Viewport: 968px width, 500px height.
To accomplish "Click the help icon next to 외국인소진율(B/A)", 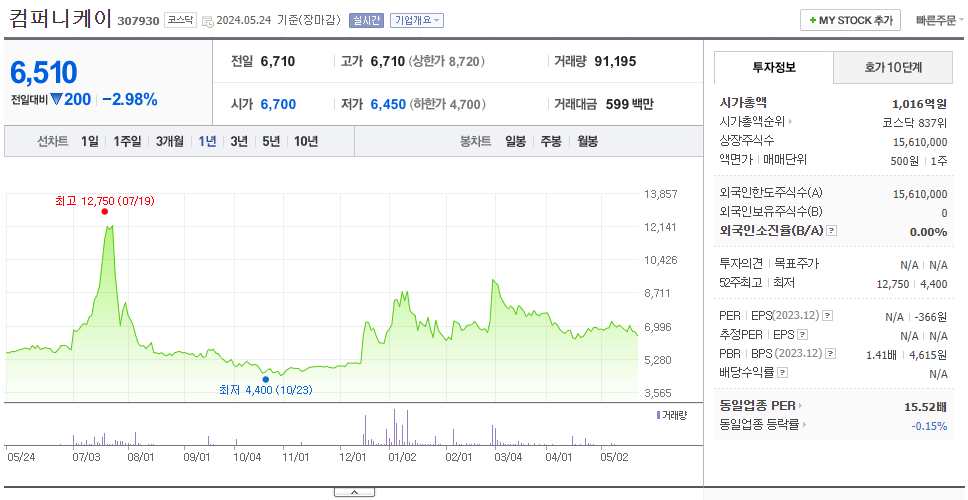I will click(x=832, y=231).
